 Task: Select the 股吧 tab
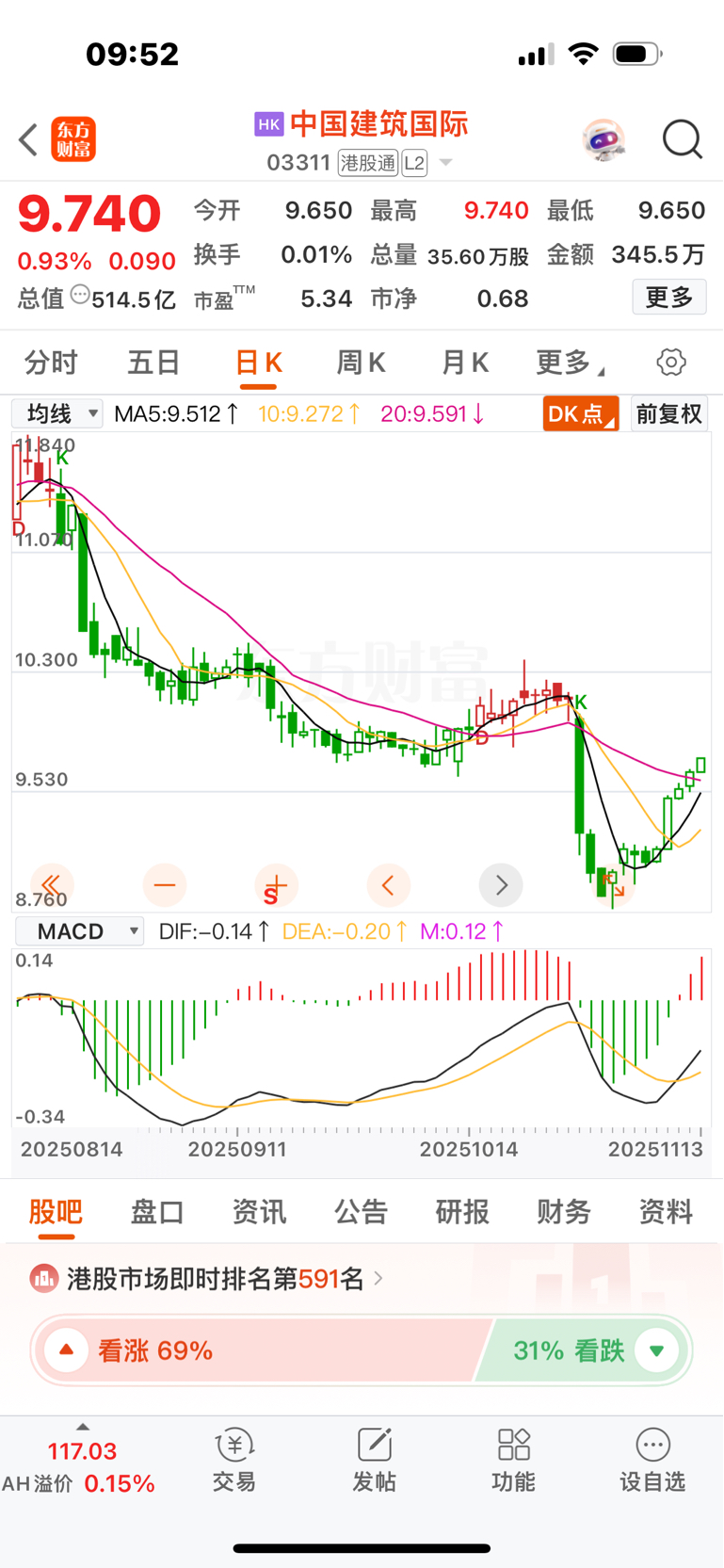(x=56, y=1211)
